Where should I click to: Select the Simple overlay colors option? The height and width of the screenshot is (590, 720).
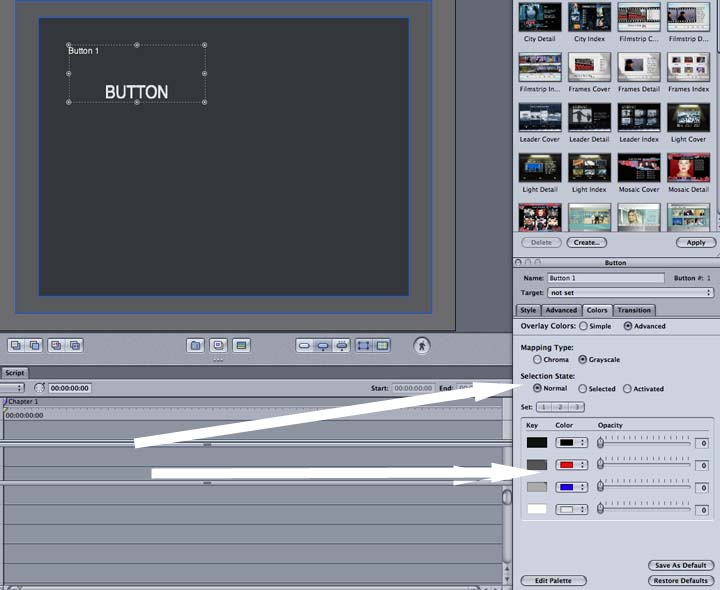pos(584,326)
